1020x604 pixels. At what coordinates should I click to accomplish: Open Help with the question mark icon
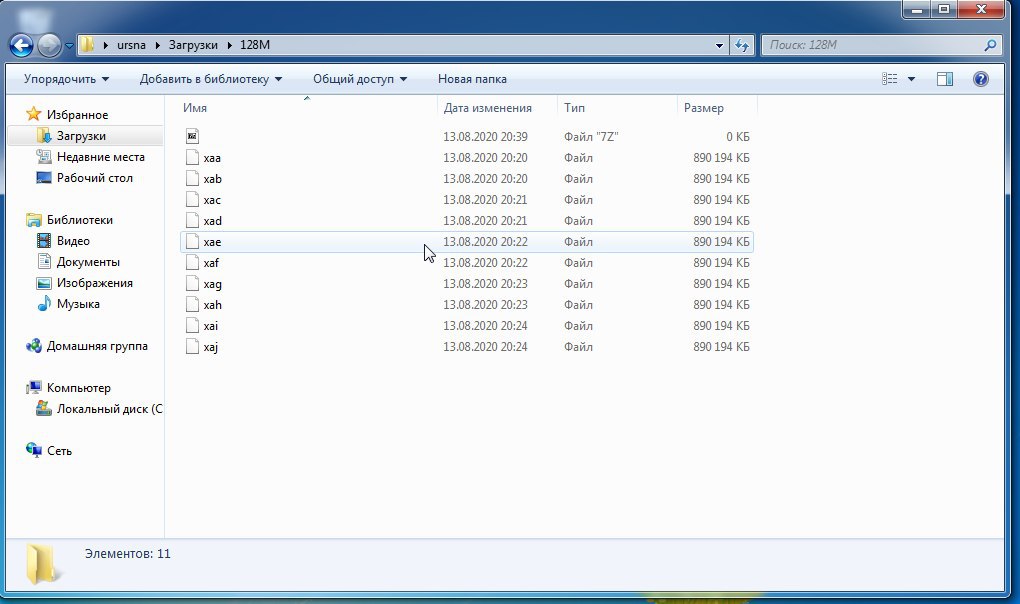pos(980,79)
